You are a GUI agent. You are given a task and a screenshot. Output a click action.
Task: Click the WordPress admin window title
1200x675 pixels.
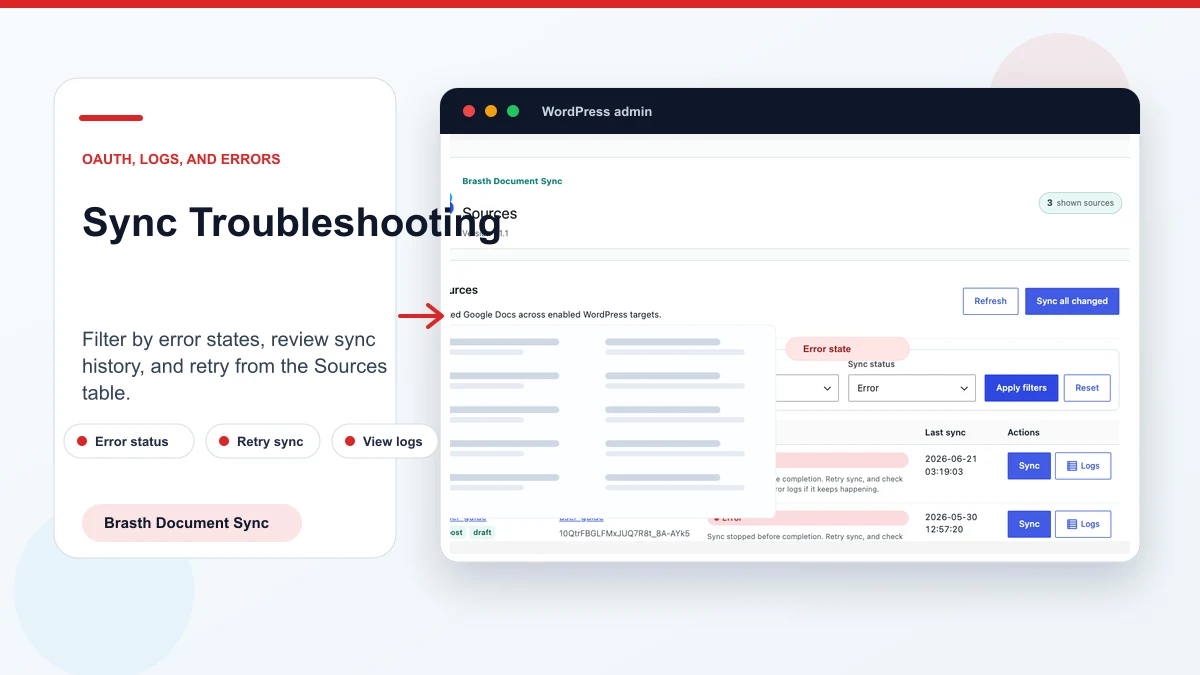pos(597,111)
